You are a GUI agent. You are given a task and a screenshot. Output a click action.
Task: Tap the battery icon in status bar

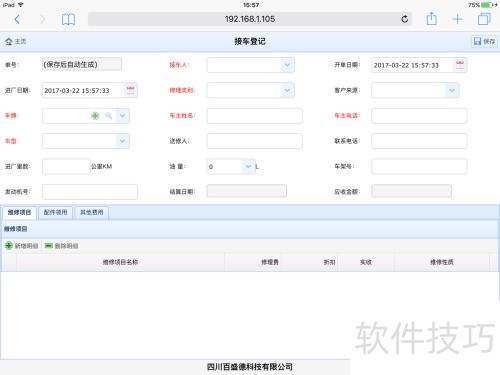coord(487,5)
